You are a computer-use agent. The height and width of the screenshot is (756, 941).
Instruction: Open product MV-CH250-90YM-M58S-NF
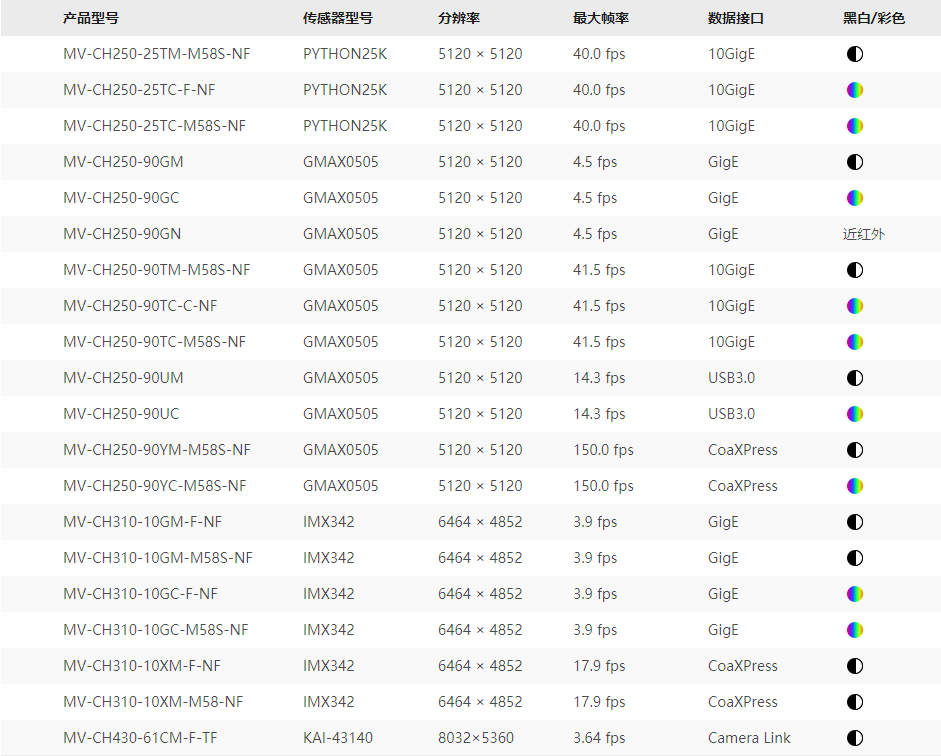coord(157,450)
